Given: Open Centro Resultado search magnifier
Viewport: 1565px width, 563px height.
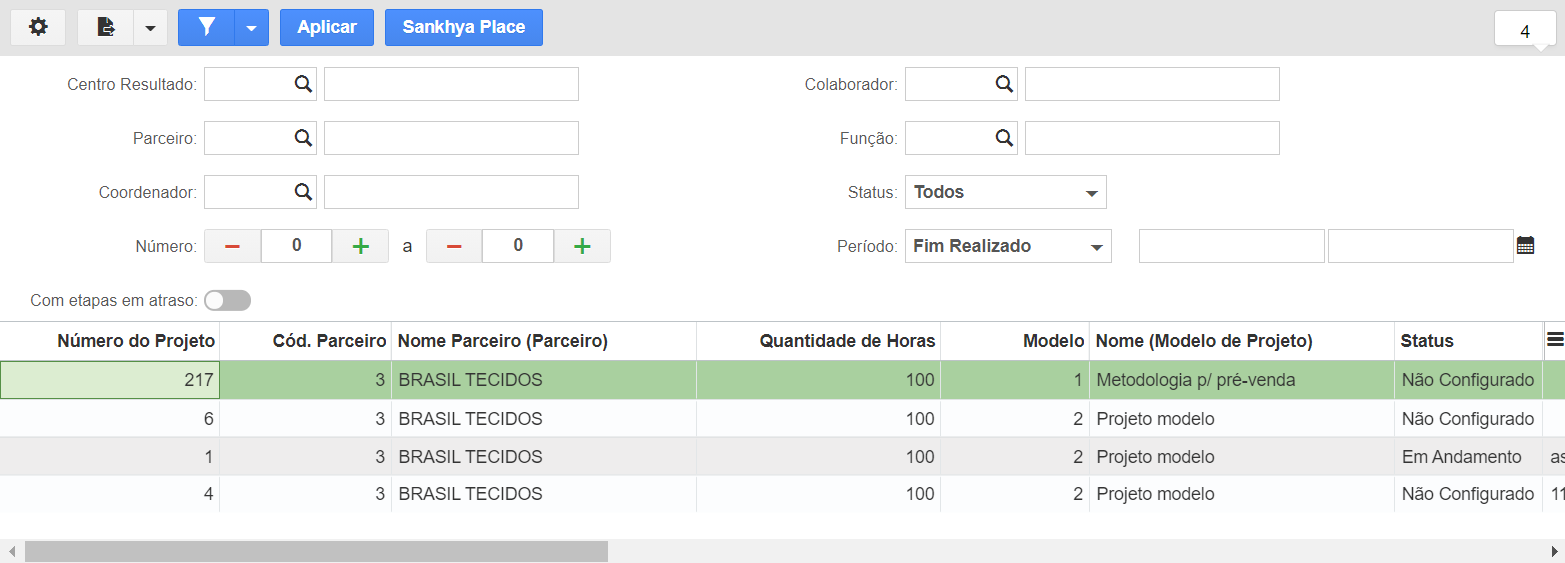Looking at the screenshot, I should pos(303,84).
